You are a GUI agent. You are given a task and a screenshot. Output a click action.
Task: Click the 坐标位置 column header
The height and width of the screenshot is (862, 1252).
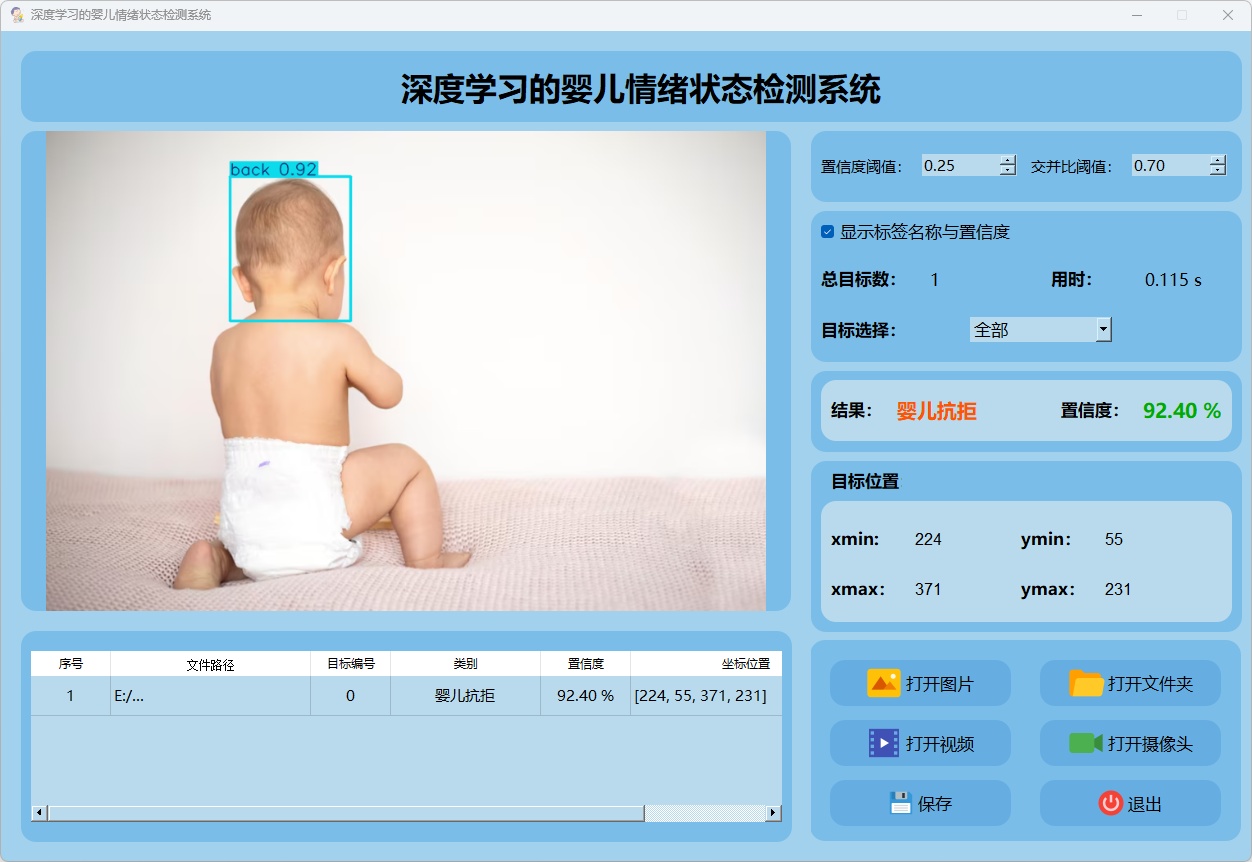click(x=707, y=664)
